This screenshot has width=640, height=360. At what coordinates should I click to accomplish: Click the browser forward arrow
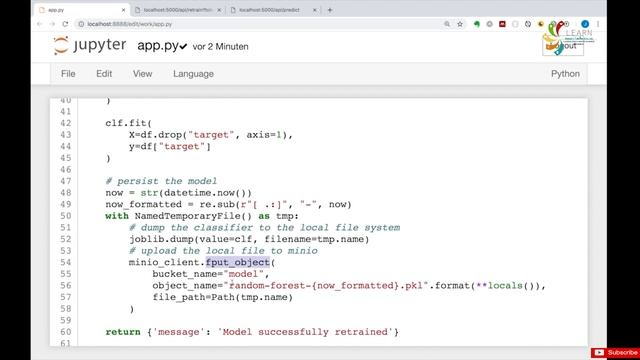click(52, 24)
